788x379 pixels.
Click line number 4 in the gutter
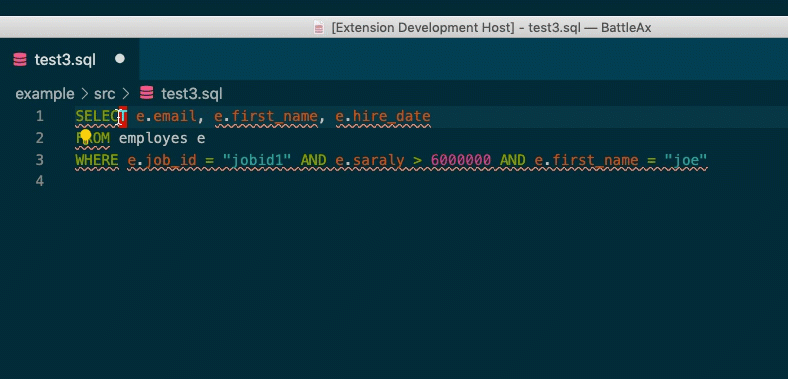[x=40, y=181]
